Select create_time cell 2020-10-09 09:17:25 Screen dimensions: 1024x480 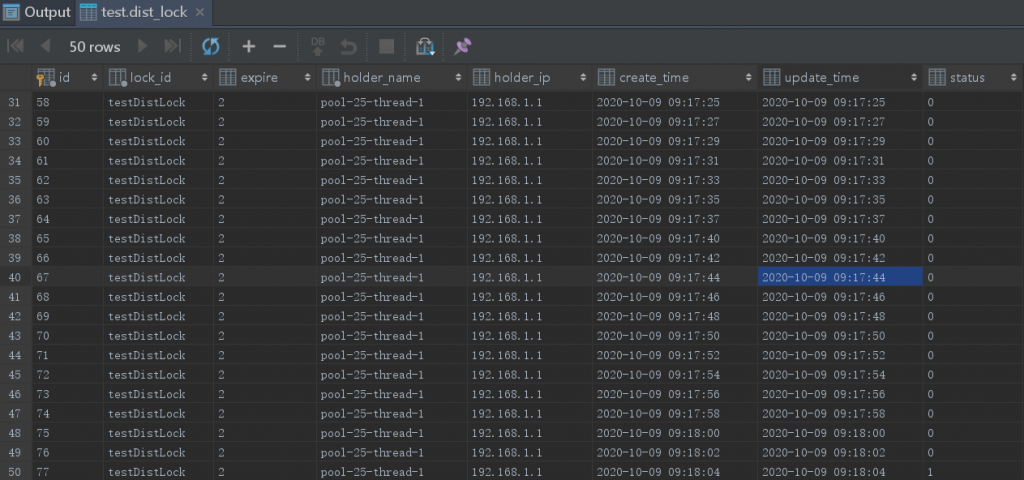pos(675,103)
